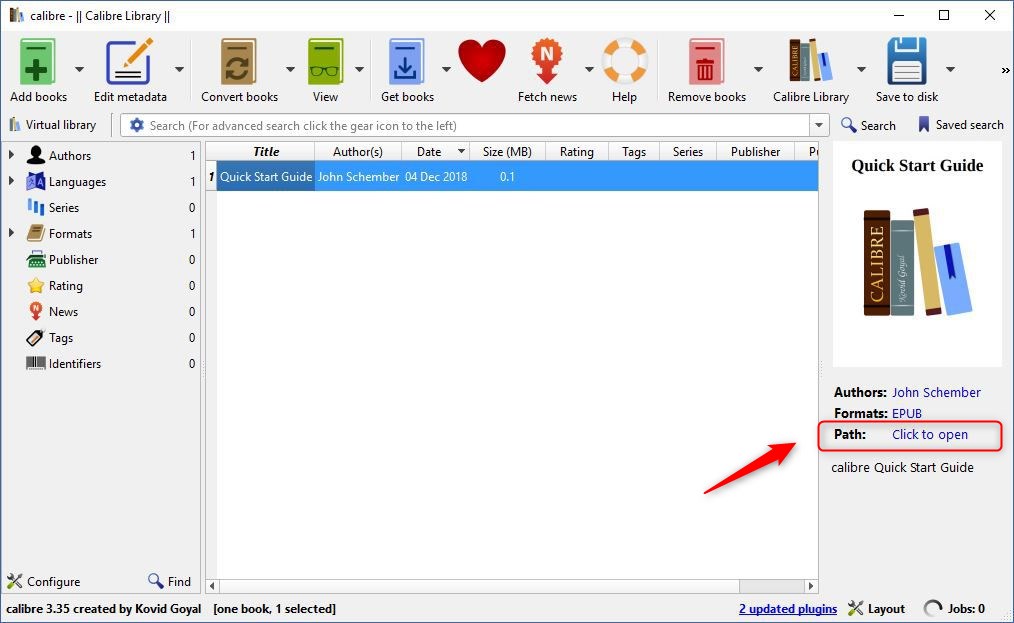Open the Virtual library menu
1014x623 pixels.
pyautogui.click(x=52, y=125)
